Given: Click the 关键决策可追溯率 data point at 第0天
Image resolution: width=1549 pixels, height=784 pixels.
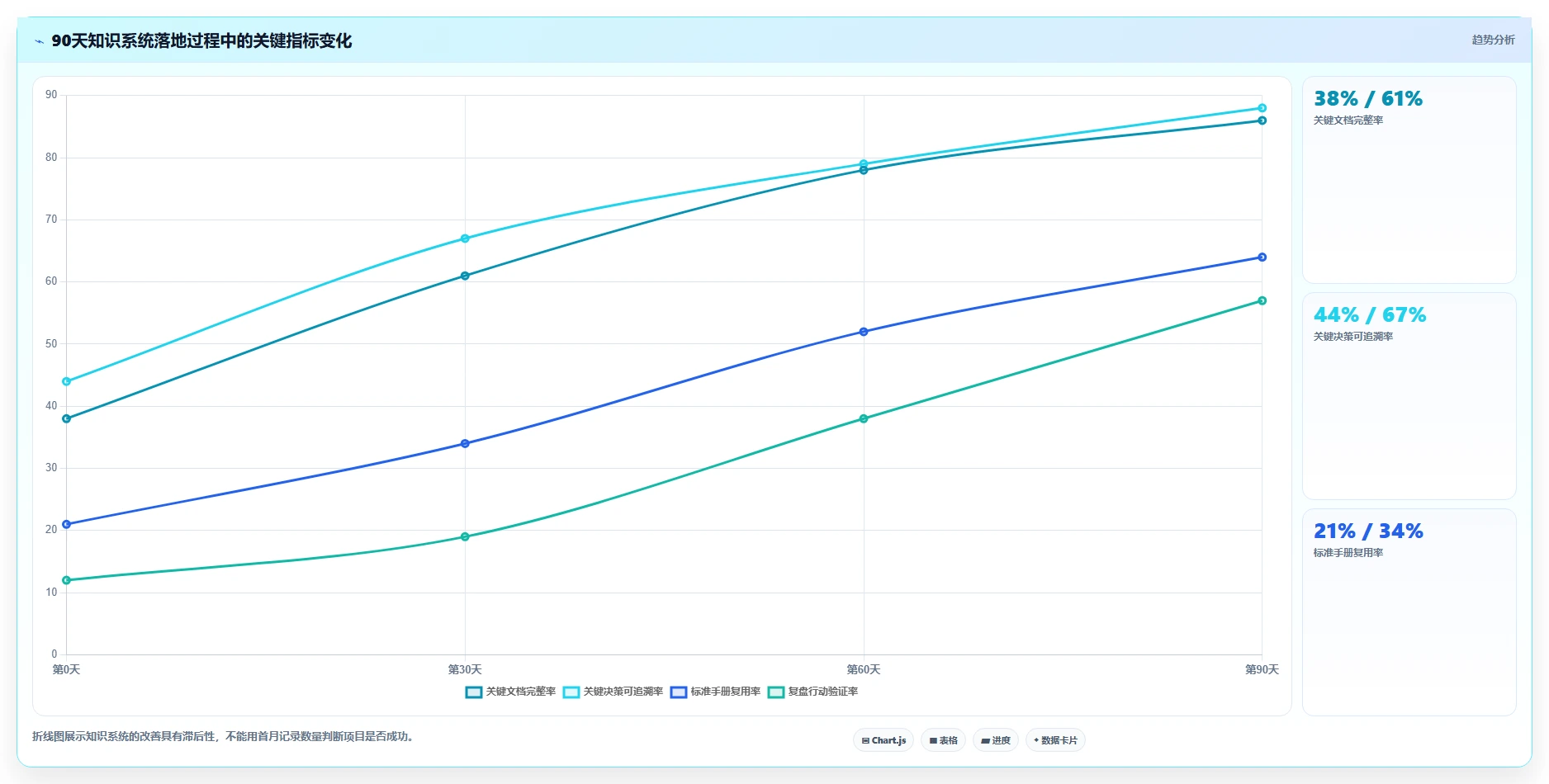Looking at the screenshot, I should point(67,382).
